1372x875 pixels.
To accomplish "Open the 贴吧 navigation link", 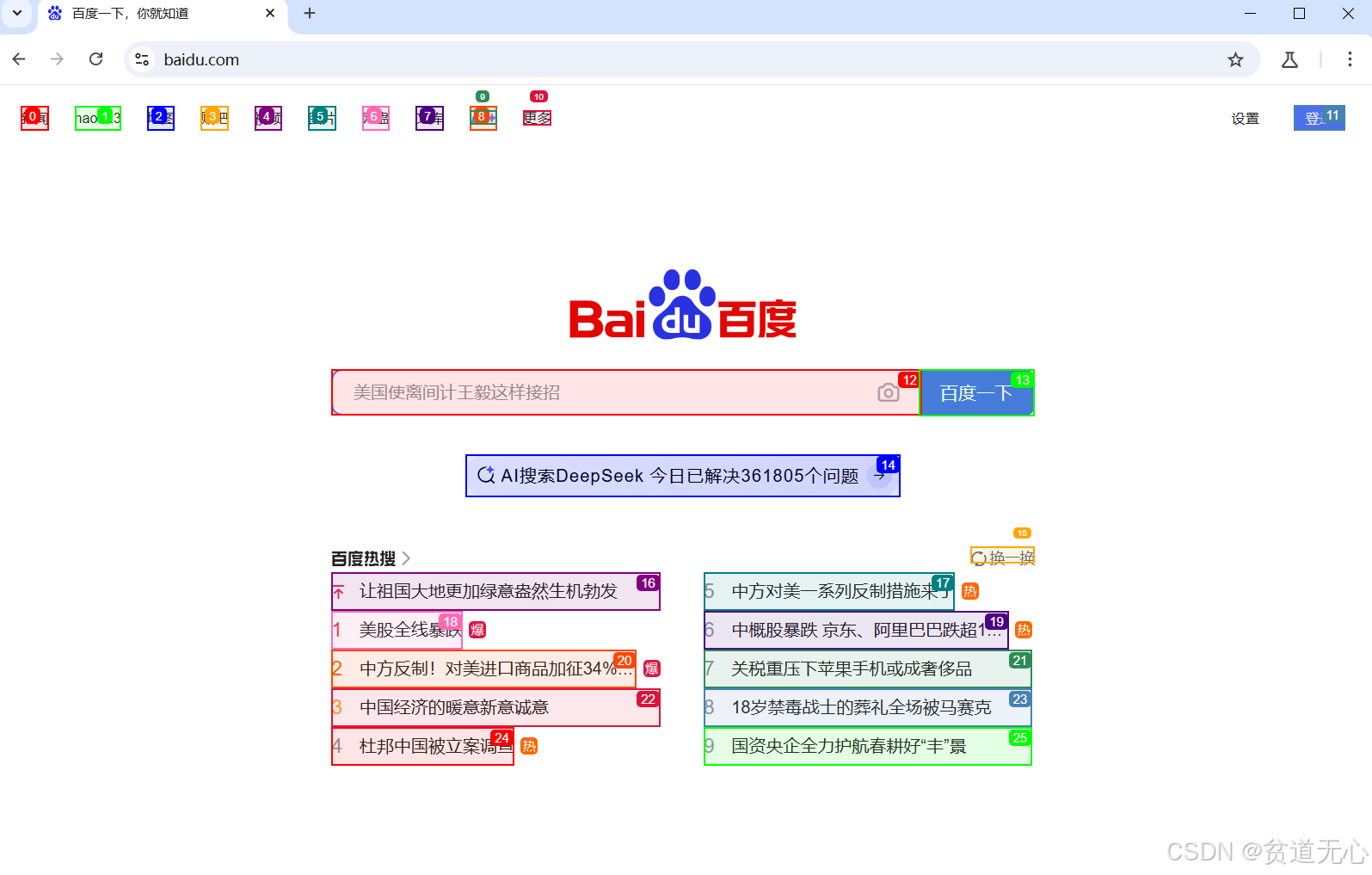I will [214, 118].
